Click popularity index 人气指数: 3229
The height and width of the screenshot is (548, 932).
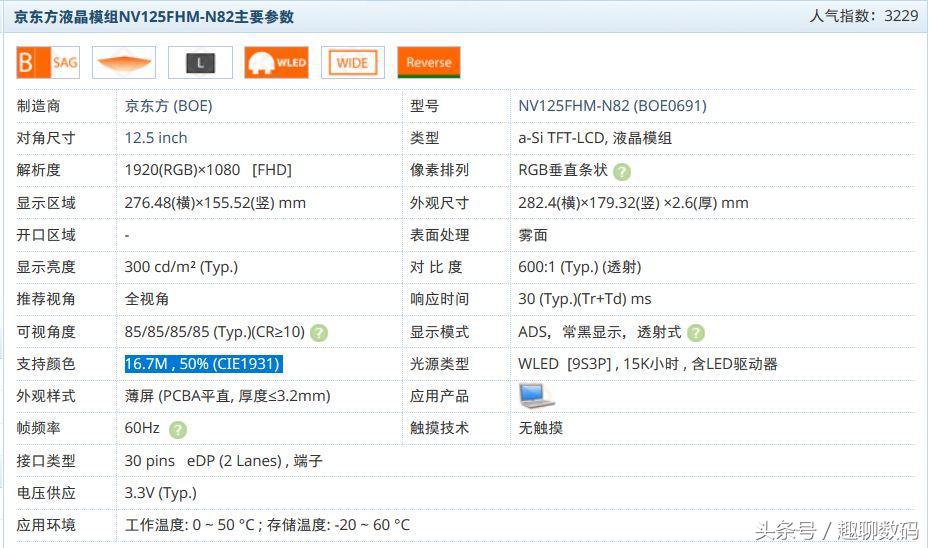point(864,16)
